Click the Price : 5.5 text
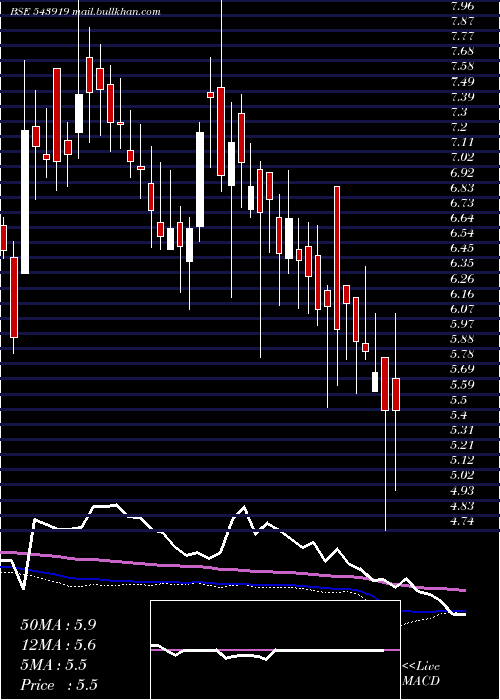Image resolution: width=500 pixels, height=700 pixels. point(59,685)
